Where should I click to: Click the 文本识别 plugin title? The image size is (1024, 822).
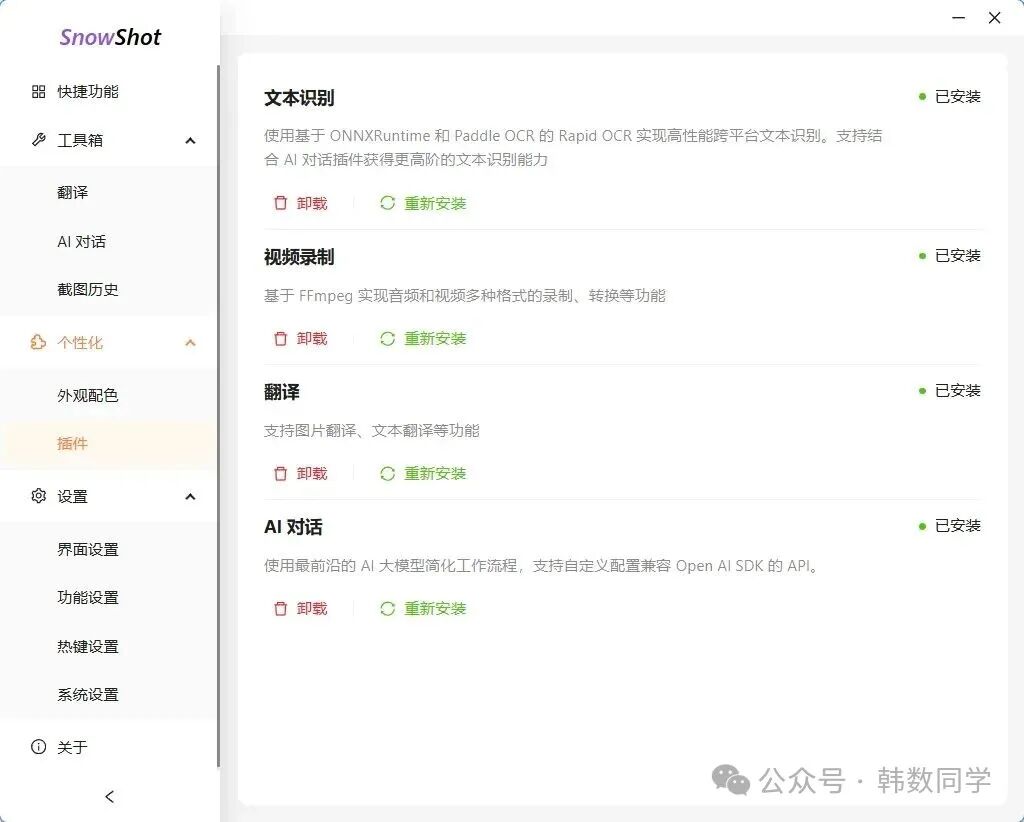[299, 98]
